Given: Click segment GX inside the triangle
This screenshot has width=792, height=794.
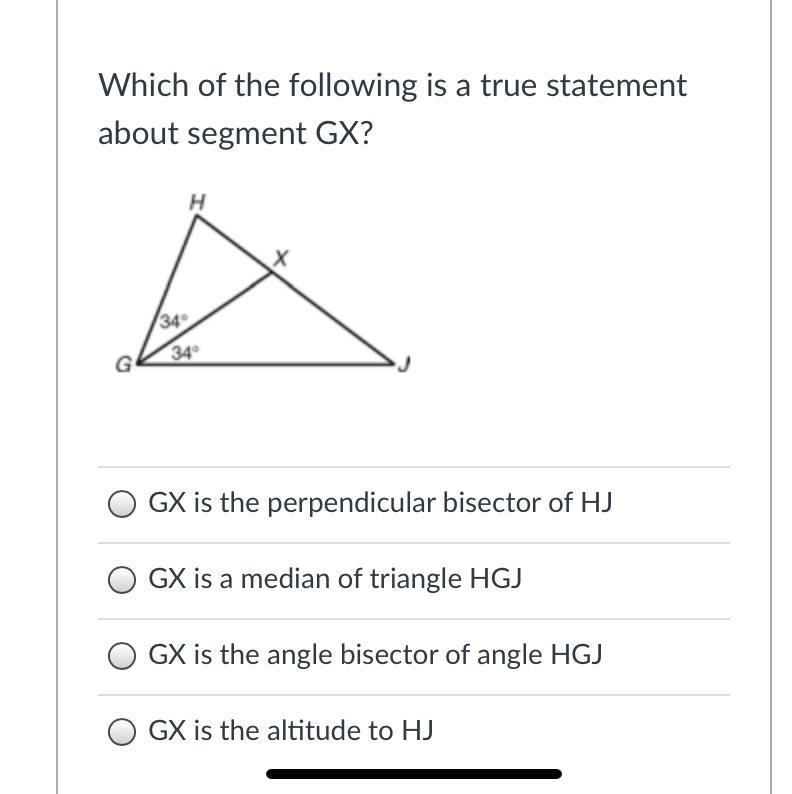Looking at the screenshot, I should (x=205, y=319).
